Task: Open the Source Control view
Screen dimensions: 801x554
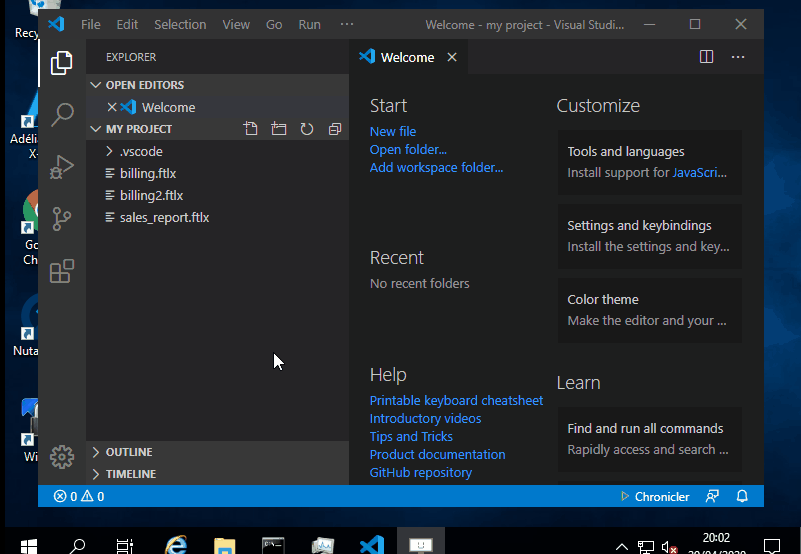Action: (x=62, y=219)
